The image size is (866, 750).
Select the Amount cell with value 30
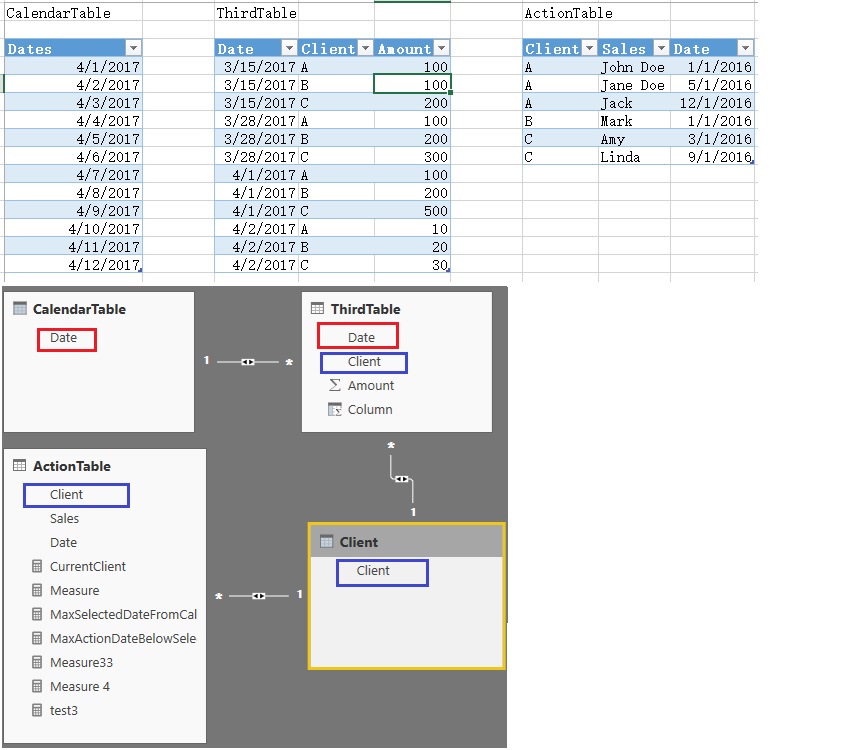click(412, 265)
